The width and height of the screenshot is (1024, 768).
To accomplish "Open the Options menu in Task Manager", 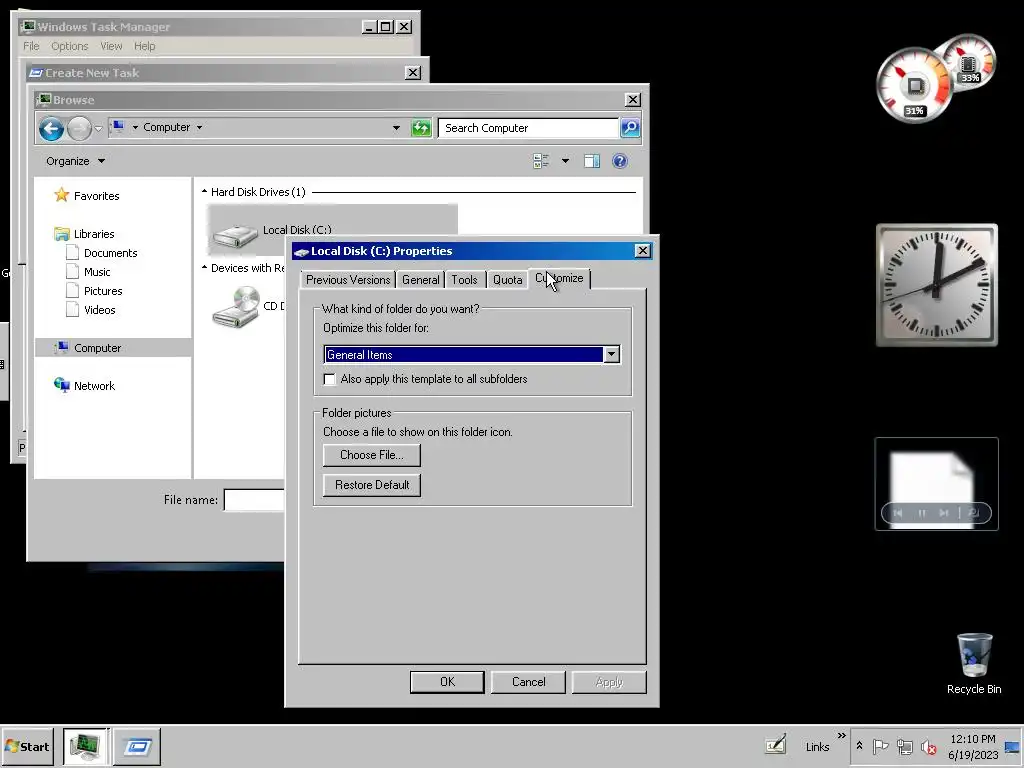I will pos(69,46).
